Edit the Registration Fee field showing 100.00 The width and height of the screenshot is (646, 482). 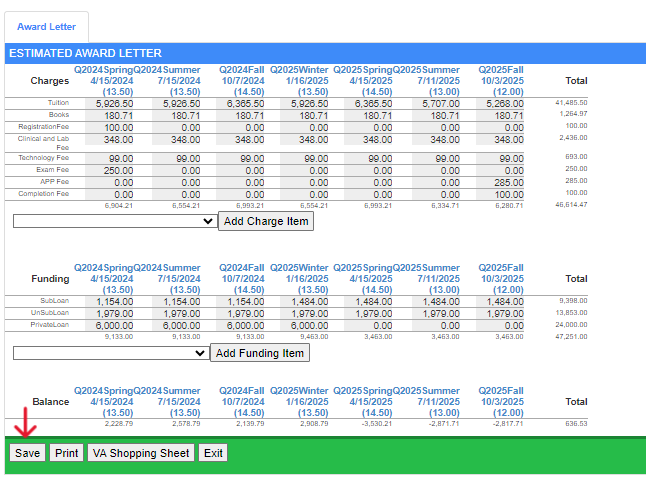(x=120, y=128)
